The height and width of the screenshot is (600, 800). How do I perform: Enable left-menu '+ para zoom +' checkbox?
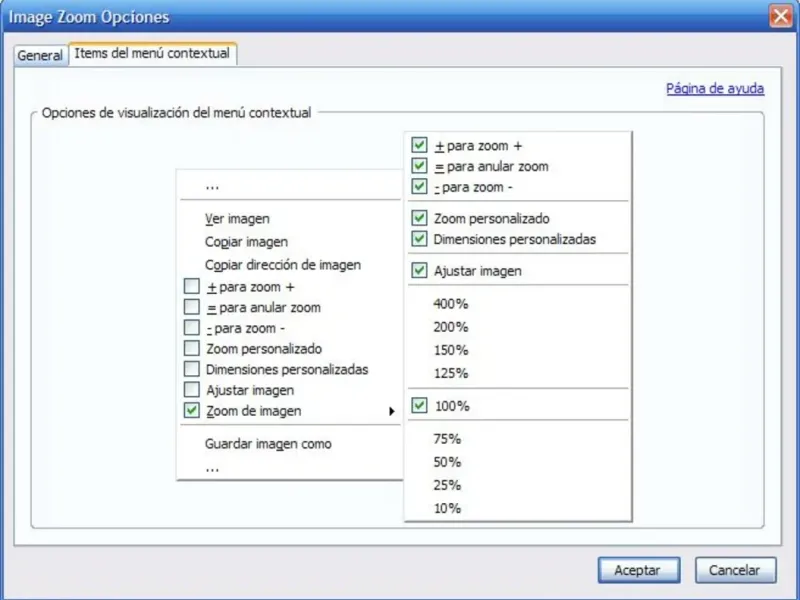pyautogui.click(x=192, y=287)
